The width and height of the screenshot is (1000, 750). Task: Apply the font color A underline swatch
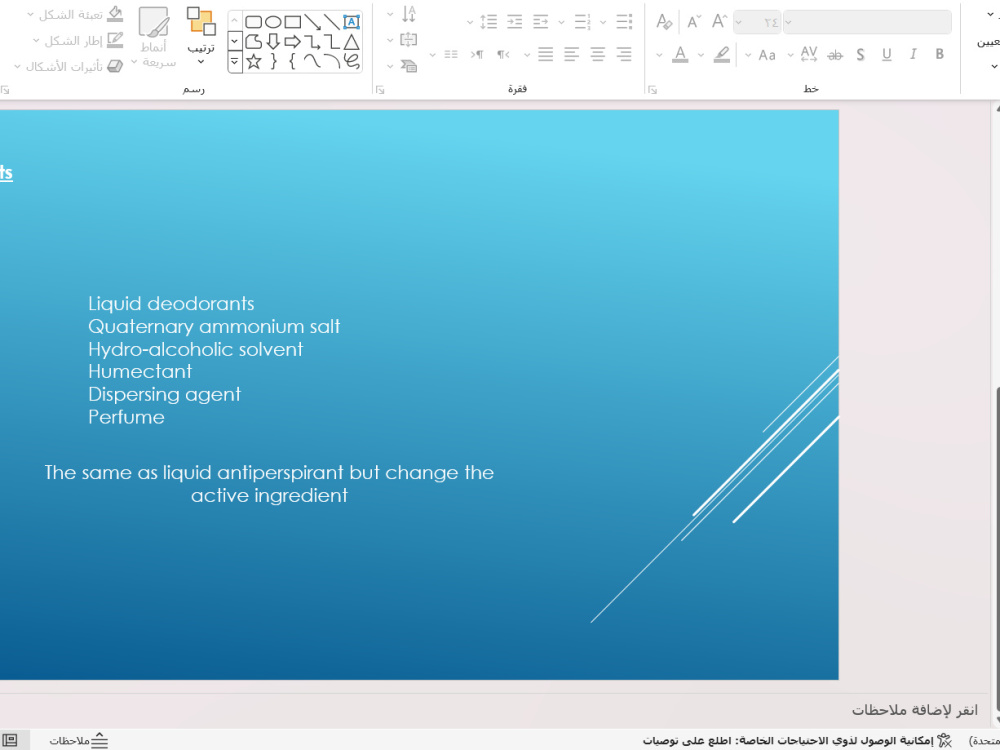point(680,55)
